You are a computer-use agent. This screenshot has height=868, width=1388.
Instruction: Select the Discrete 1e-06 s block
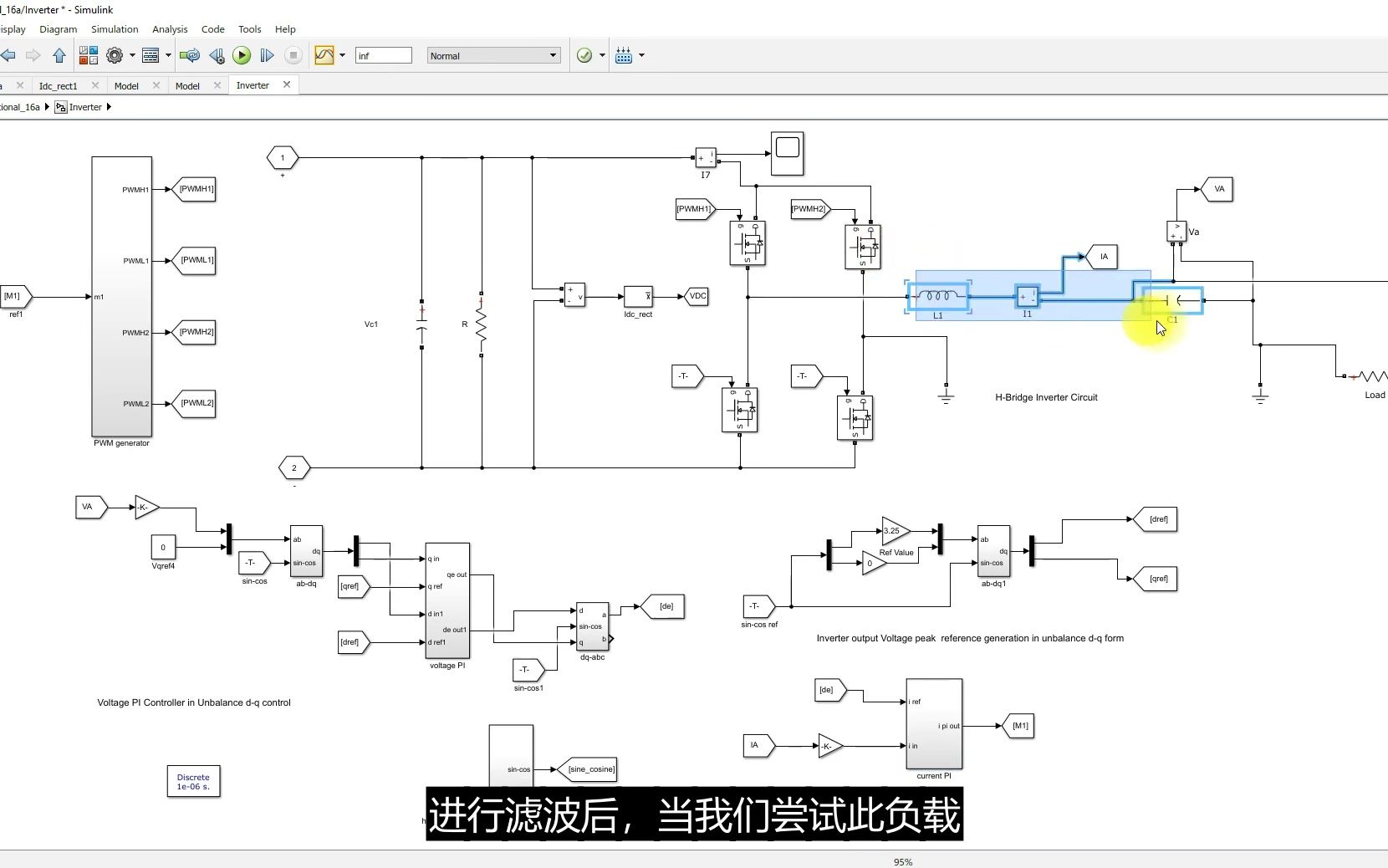tap(192, 781)
